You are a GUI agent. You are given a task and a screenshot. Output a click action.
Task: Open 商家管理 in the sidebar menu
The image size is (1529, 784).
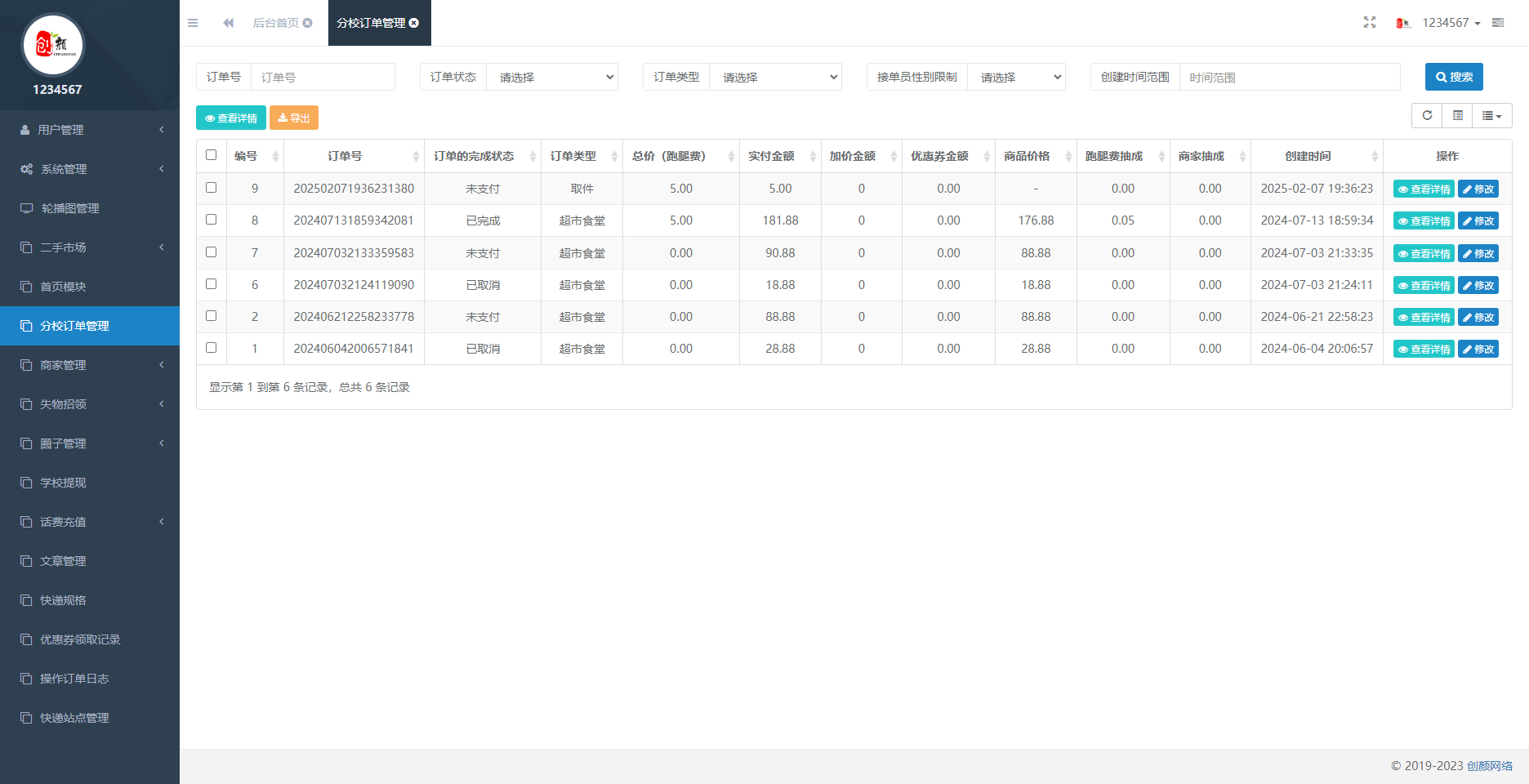[90, 365]
